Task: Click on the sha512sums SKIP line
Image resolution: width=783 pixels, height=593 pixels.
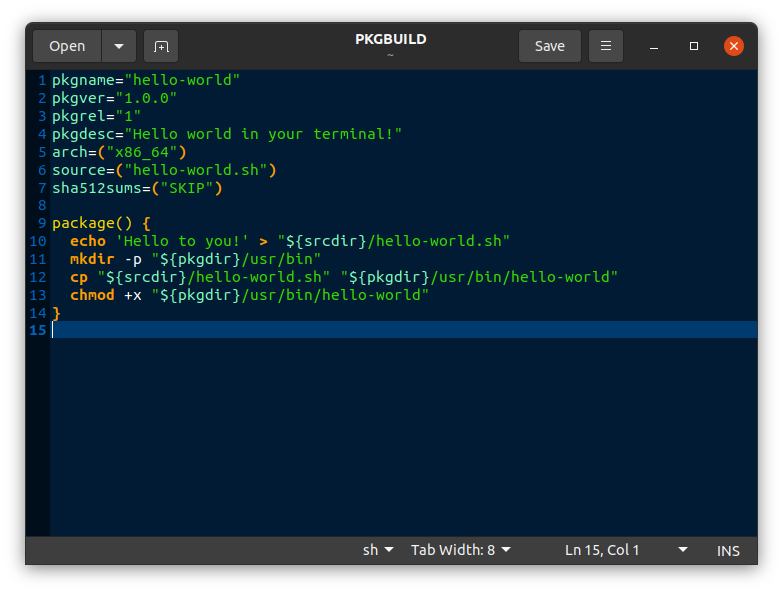Action: pos(137,188)
